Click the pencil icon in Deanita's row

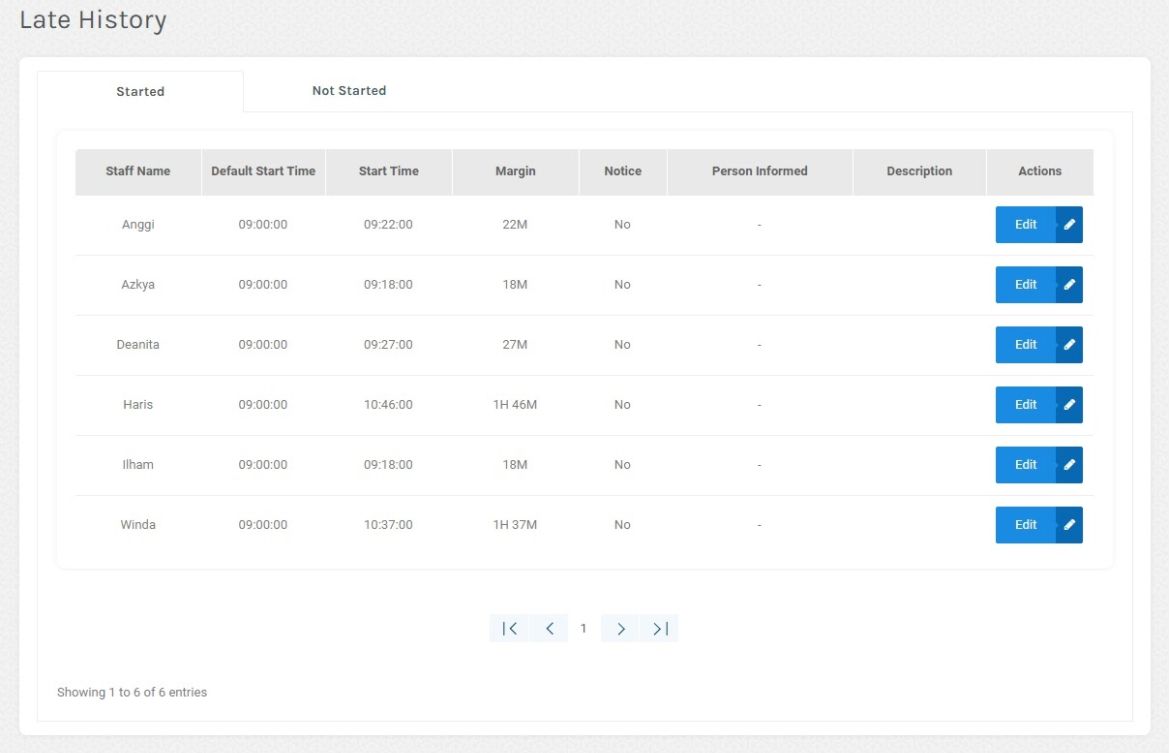point(1069,345)
